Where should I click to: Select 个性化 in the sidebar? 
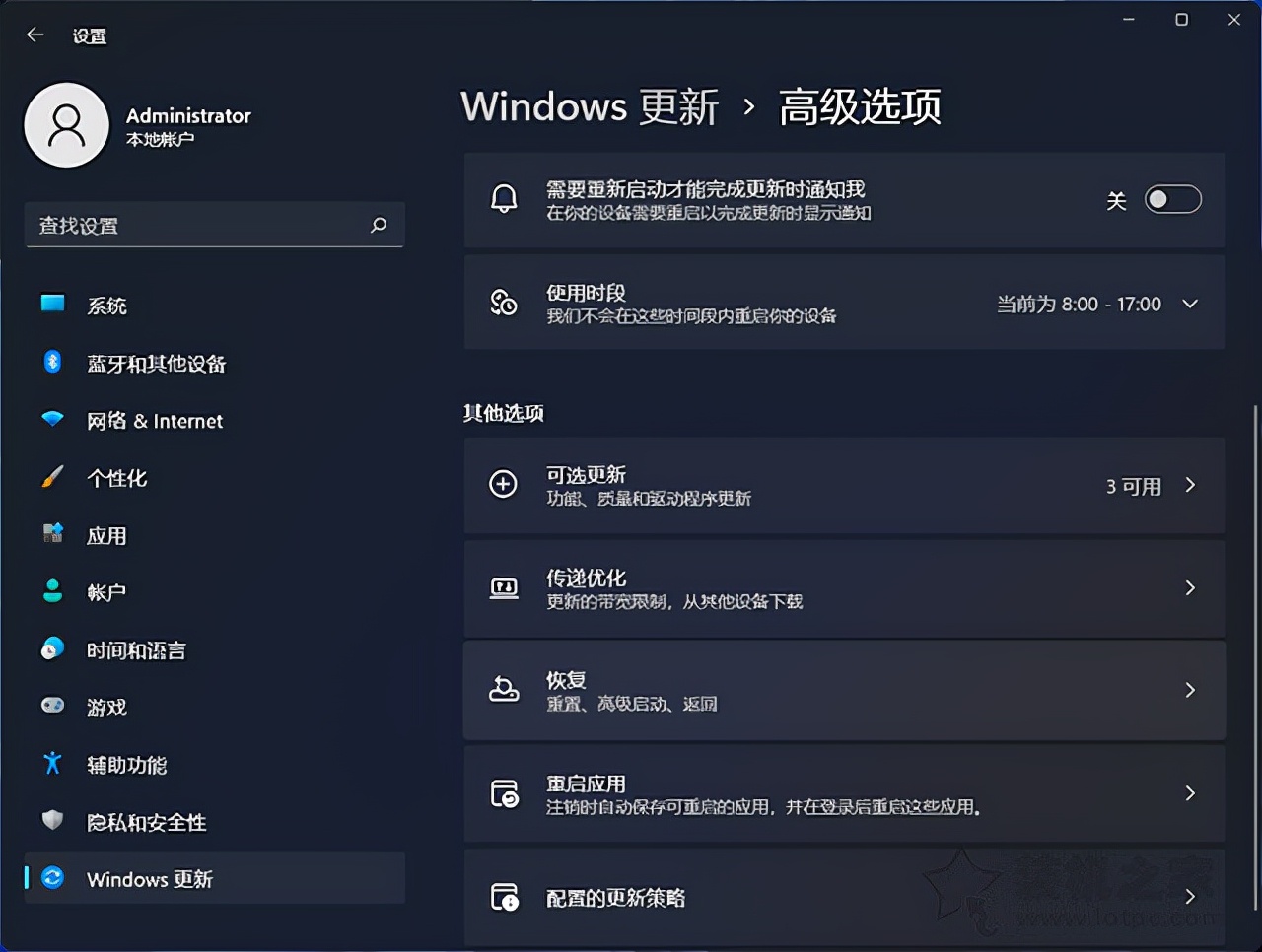[x=215, y=477]
